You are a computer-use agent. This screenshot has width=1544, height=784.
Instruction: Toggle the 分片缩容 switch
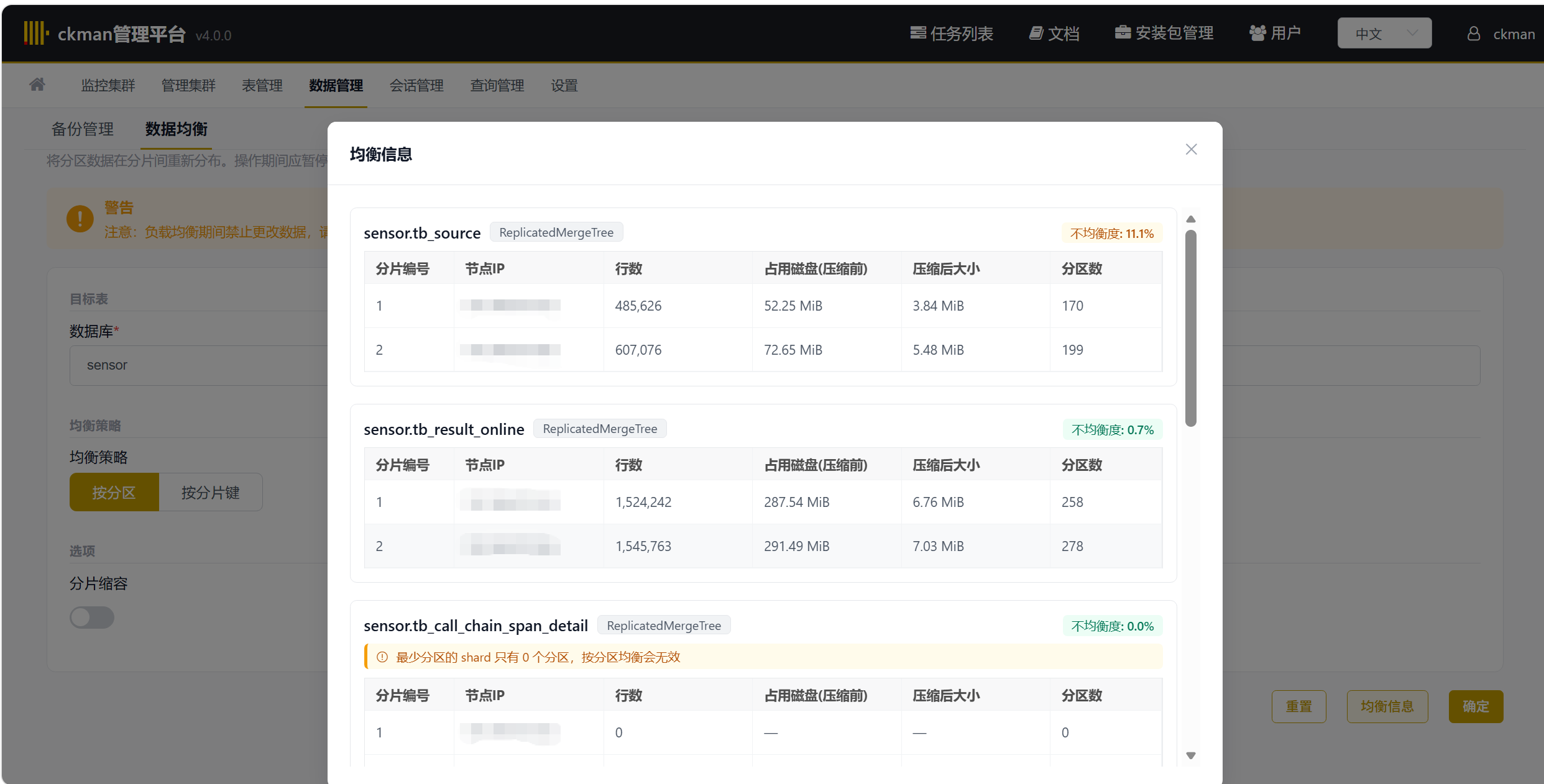pos(92,618)
